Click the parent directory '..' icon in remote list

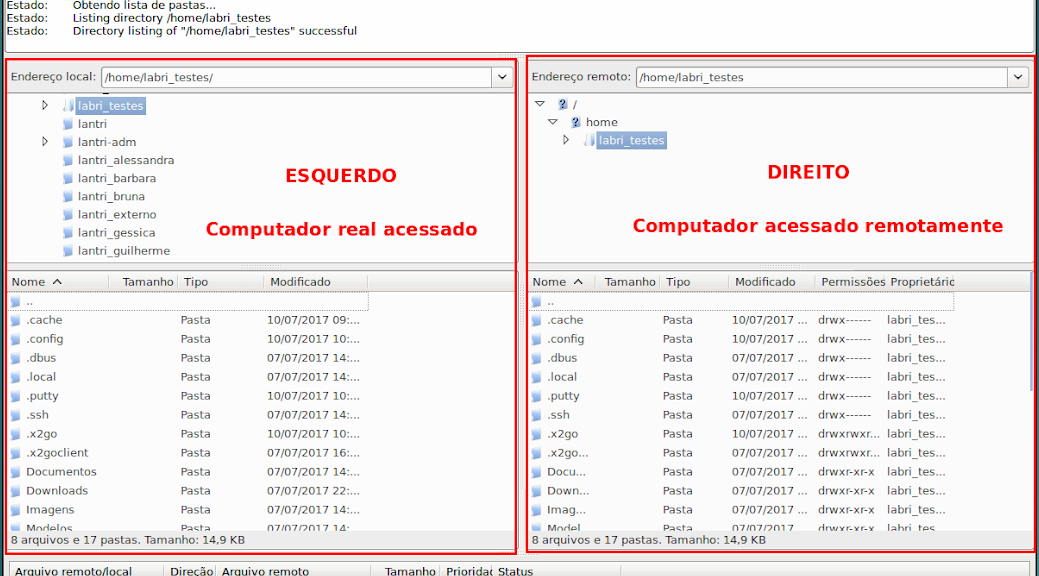536,301
